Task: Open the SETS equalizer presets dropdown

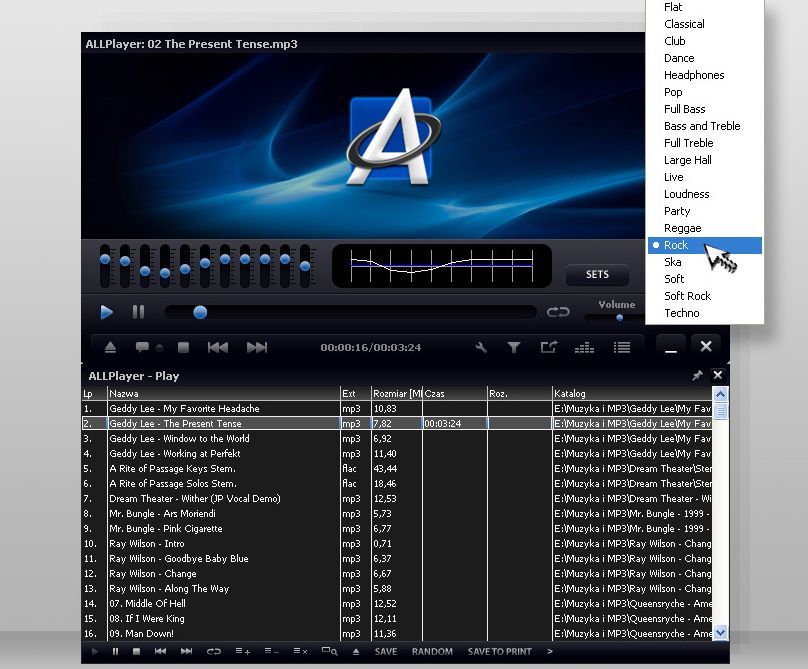Action: point(597,274)
